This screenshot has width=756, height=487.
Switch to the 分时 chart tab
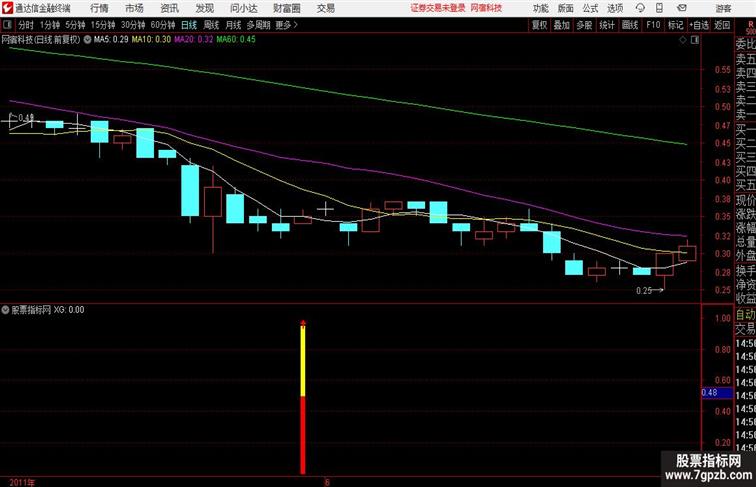click(26, 25)
